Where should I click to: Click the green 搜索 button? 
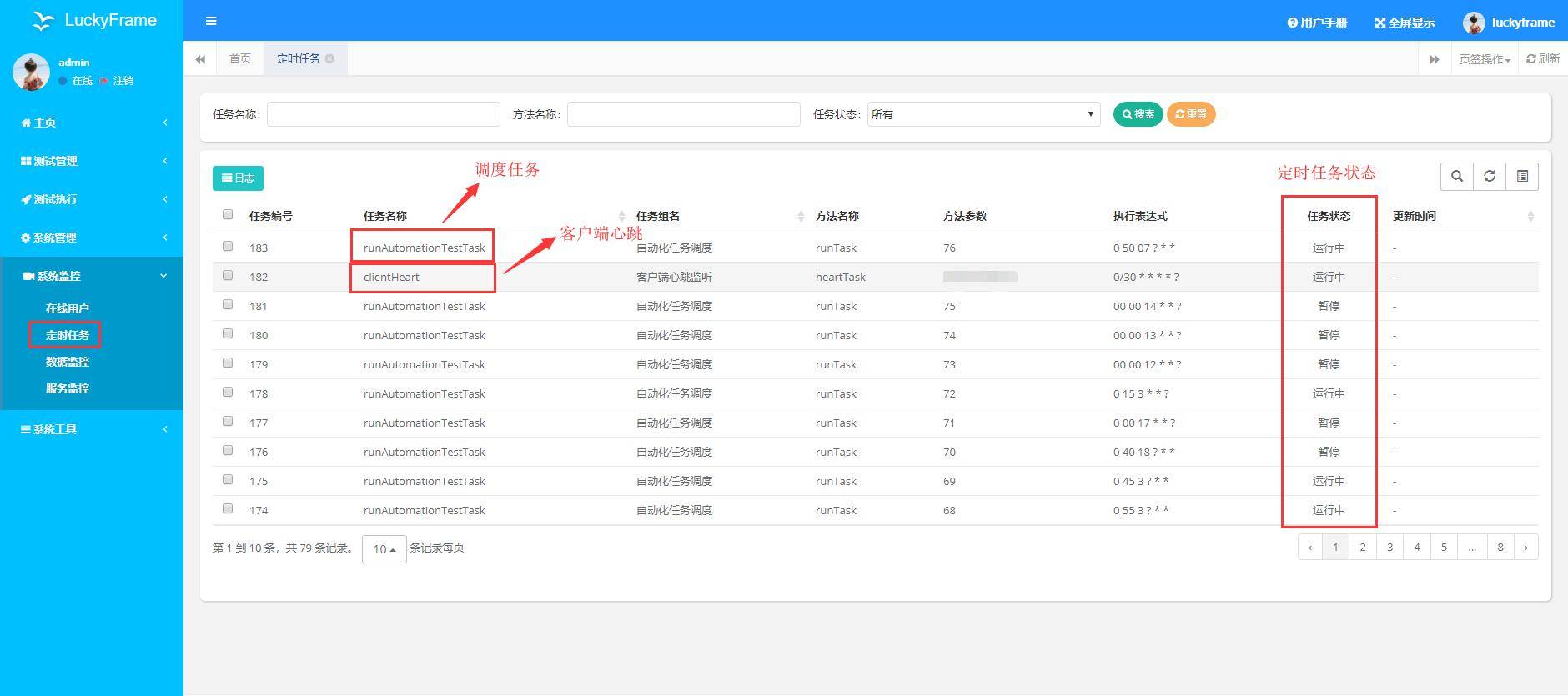point(1138,114)
